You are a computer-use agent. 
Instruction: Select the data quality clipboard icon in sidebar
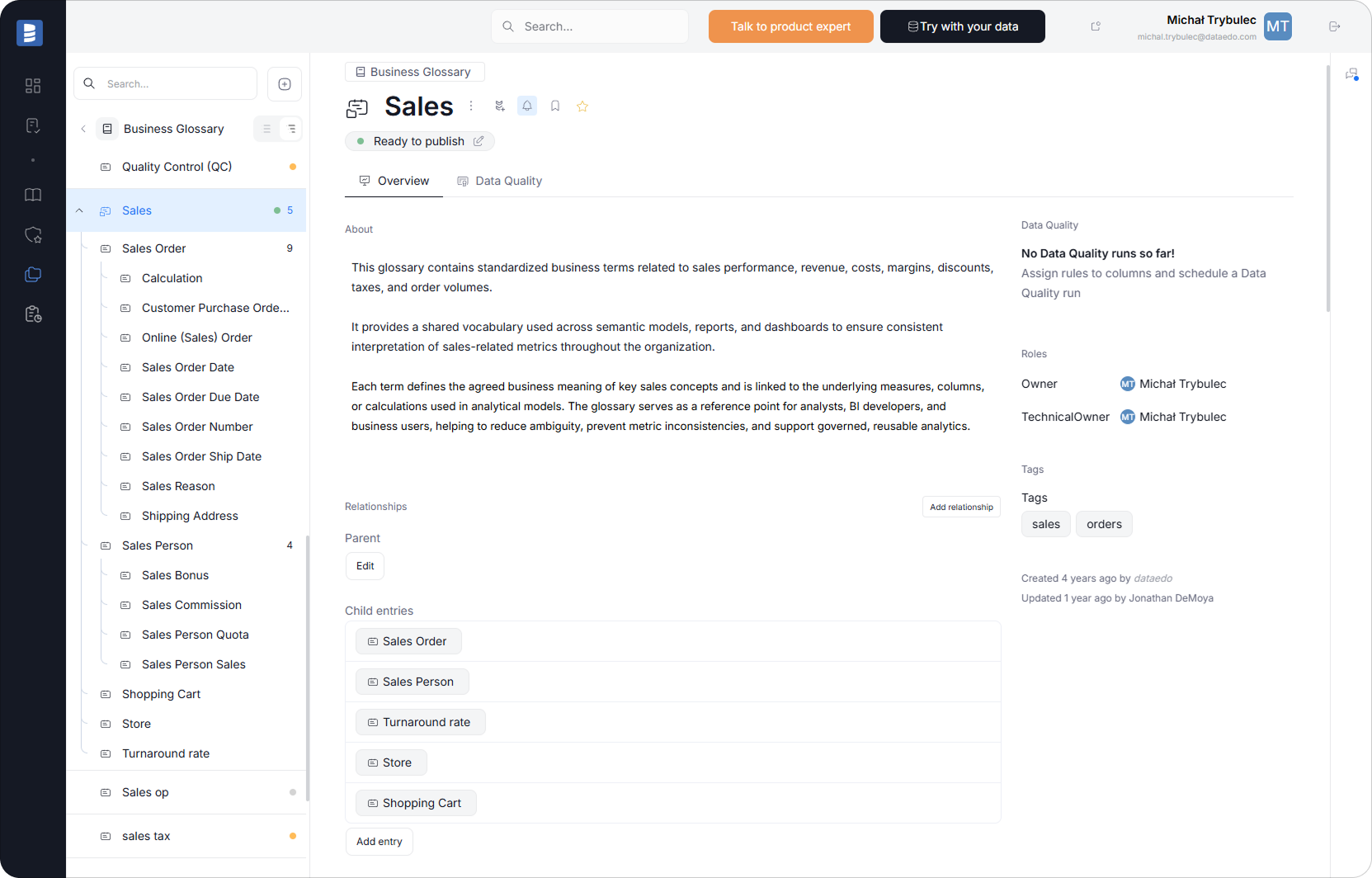(33, 125)
